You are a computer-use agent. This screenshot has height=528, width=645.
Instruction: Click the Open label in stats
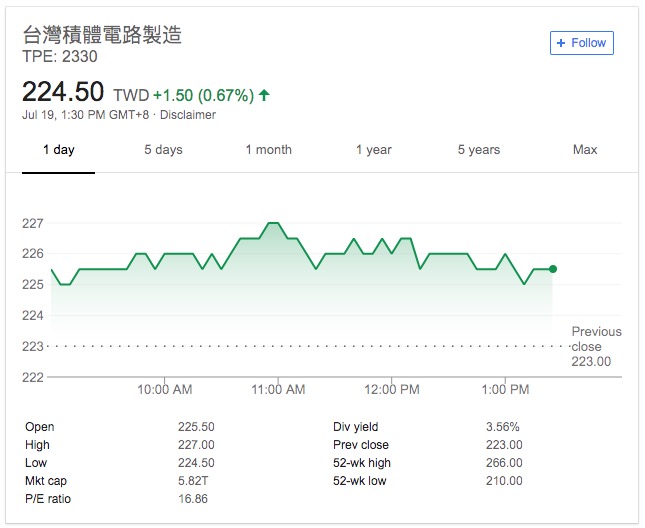pyautogui.click(x=39, y=427)
